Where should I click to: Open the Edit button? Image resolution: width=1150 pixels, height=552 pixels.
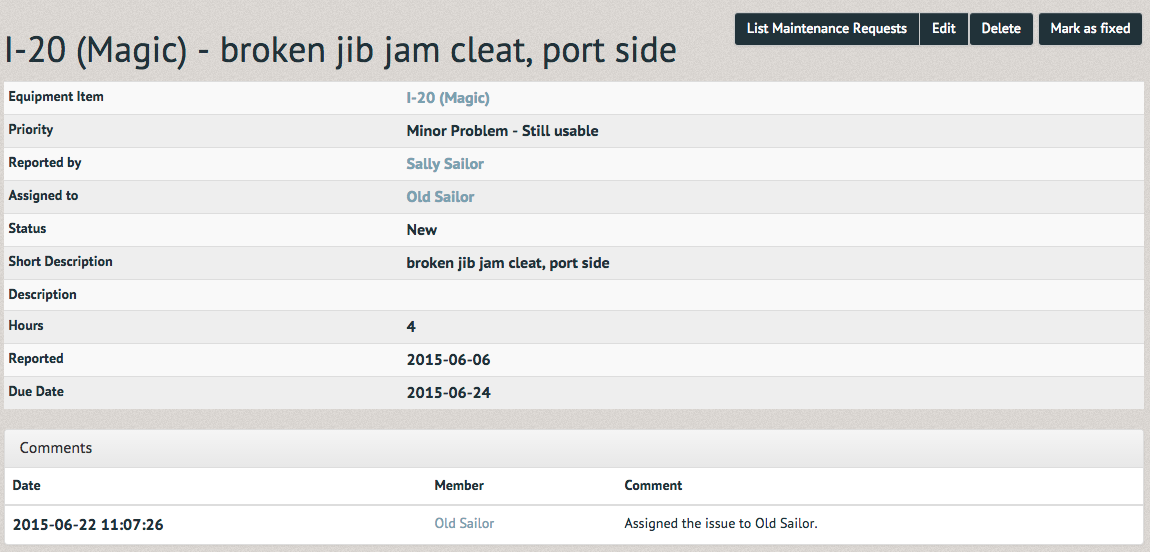[944, 29]
